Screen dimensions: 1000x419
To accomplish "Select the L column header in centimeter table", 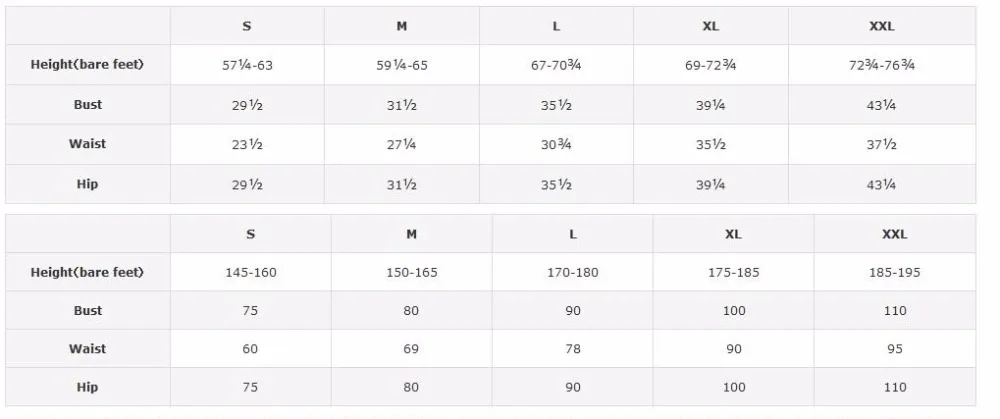I will coord(573,234).
